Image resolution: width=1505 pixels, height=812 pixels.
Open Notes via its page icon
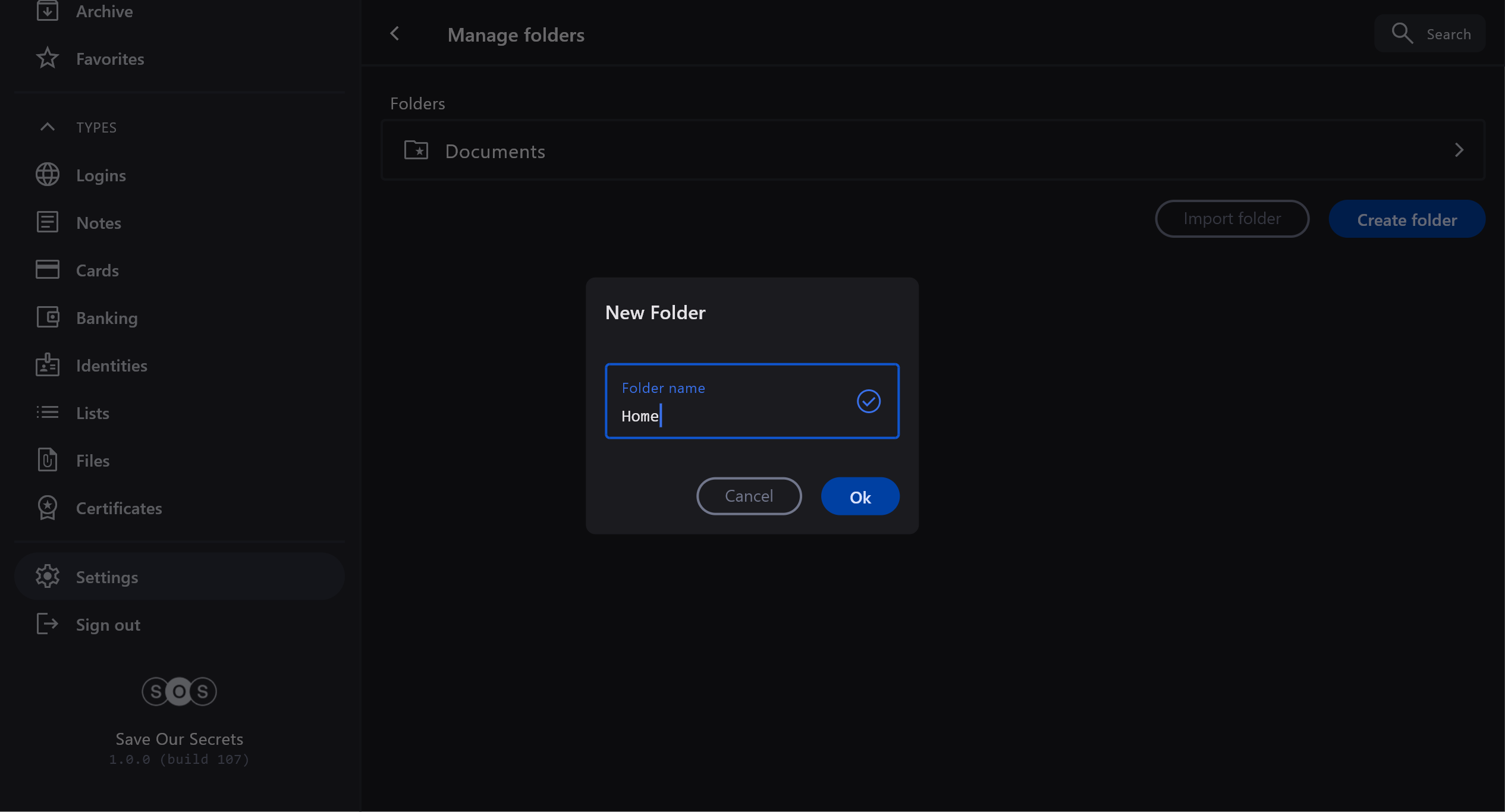48,222
